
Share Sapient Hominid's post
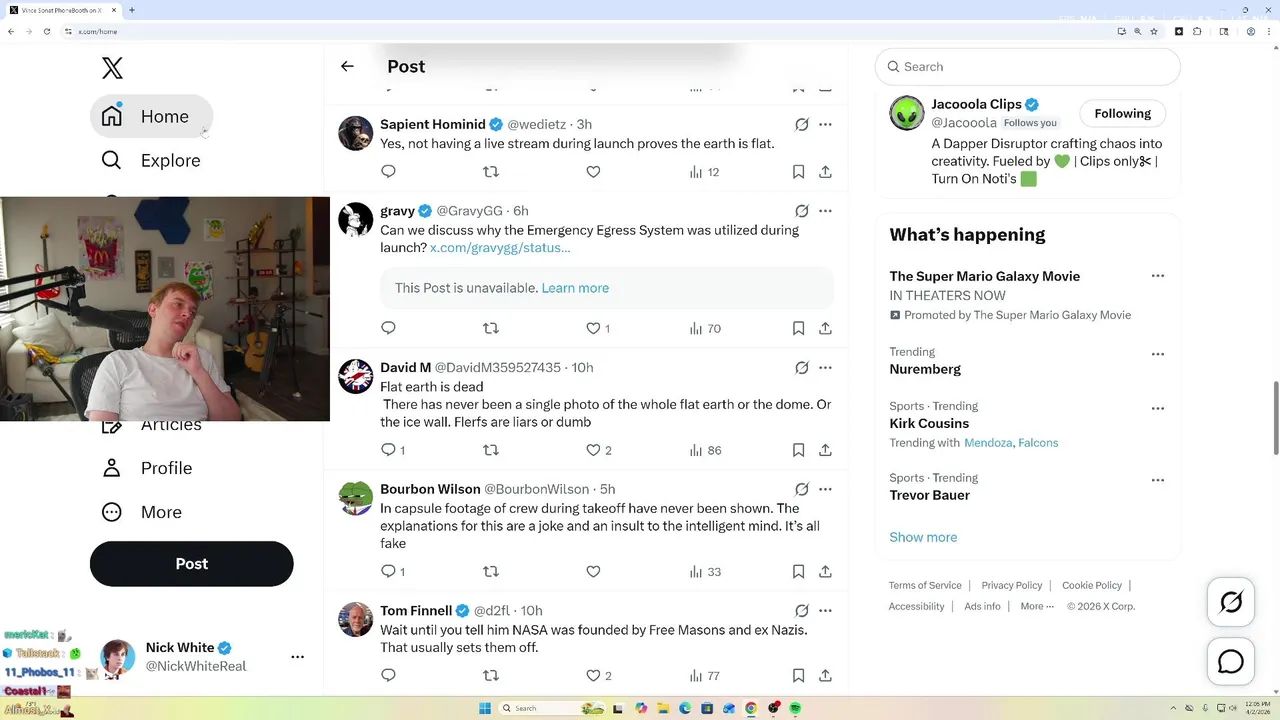click(x=825, y=172)
